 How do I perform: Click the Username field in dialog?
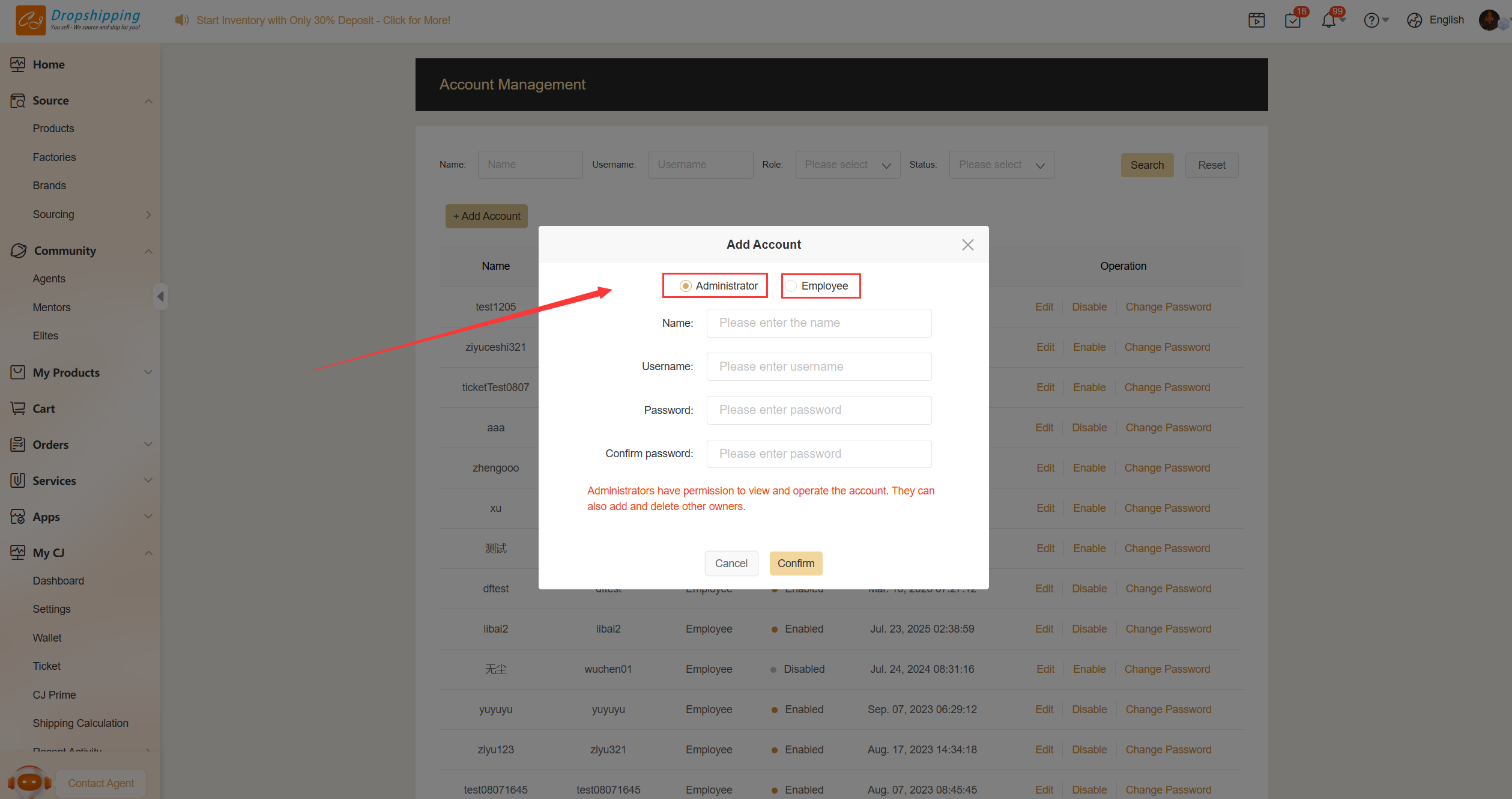coord(818,366)
